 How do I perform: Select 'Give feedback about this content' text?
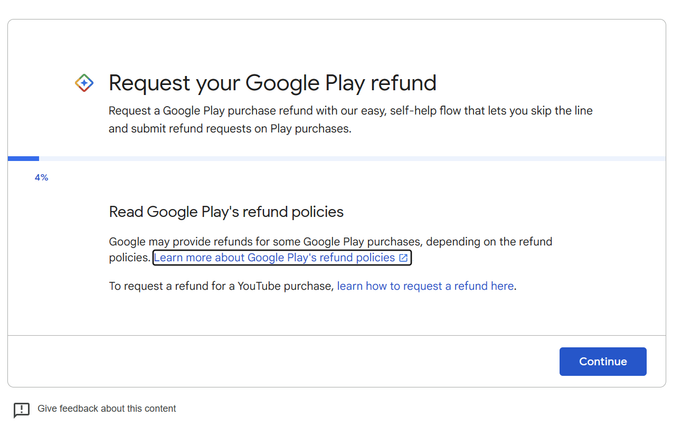(107, 409)
